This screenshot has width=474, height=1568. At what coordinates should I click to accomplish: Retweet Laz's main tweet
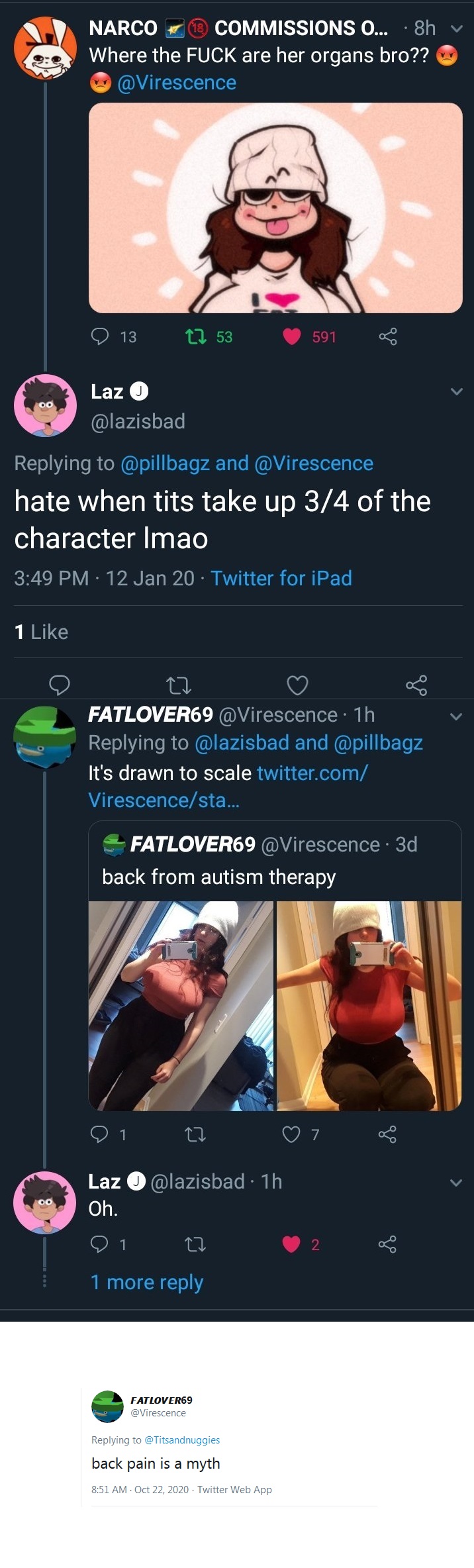tap(178, 685)
